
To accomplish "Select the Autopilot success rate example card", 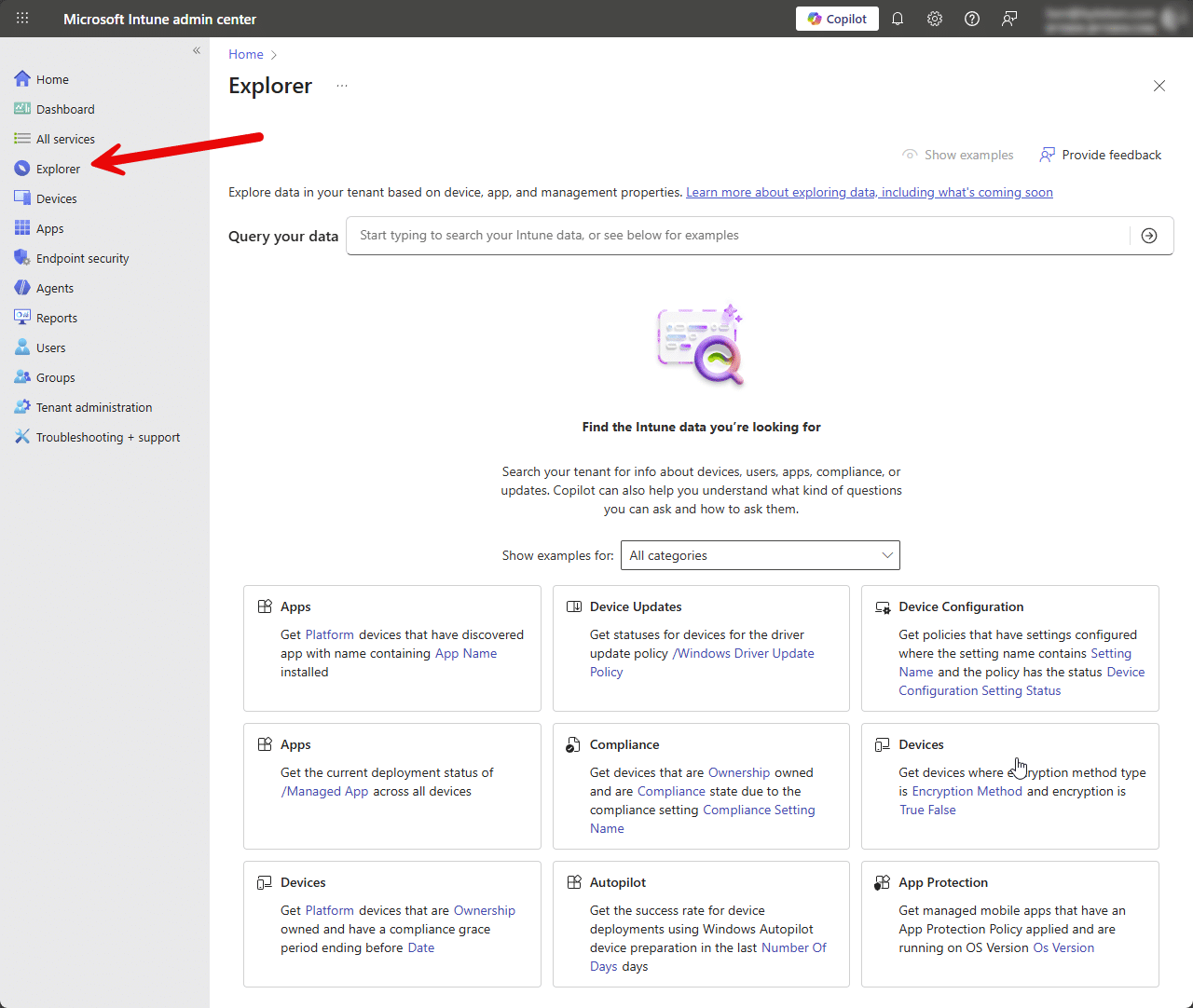I will tap(701, 923).
